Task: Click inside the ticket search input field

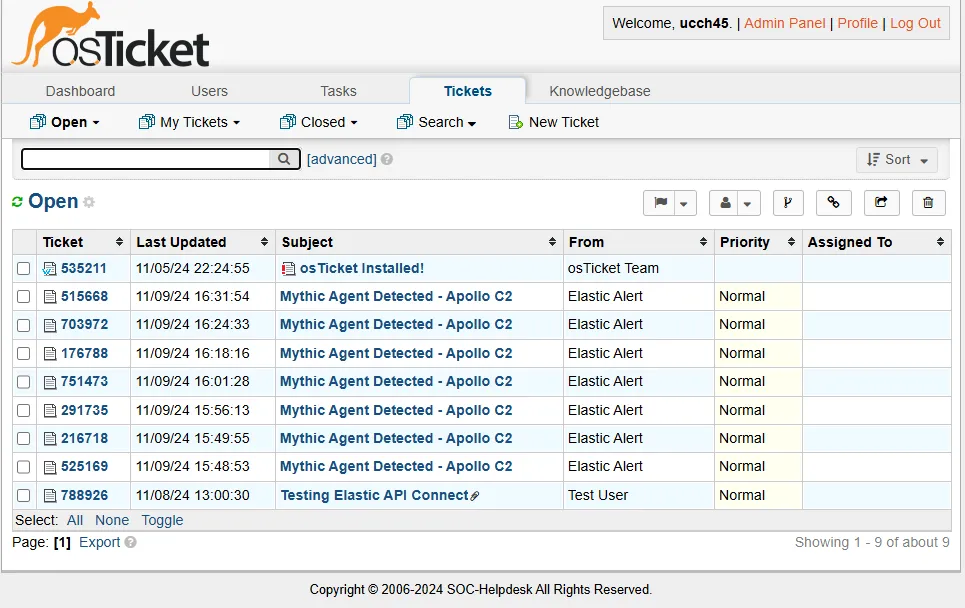Action: pyautogui.click(x=150, y=158)
